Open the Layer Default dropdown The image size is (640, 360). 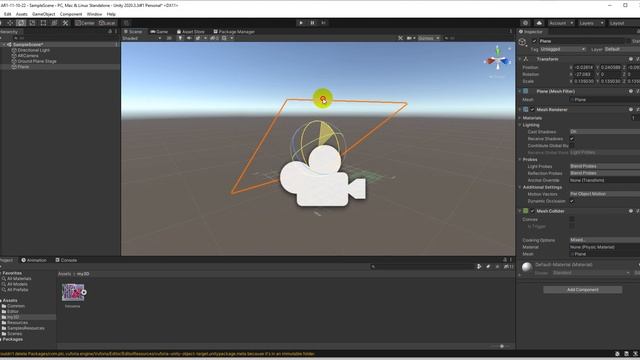622,49
